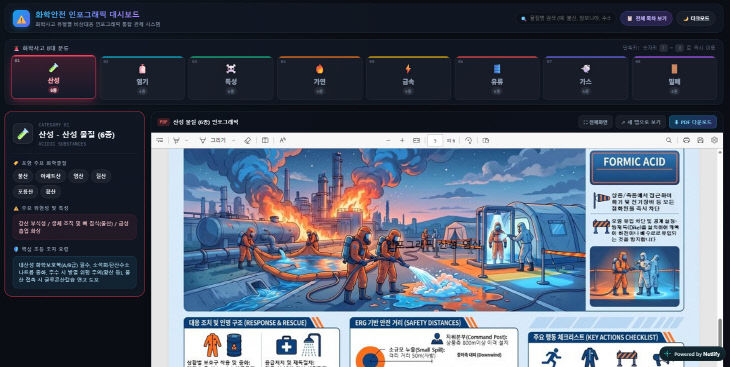Viewport: 730px width, 367px height.
Task: Click the '산성 - 산성 물질 (6종)' heading
Action: pyautogui.click(x=76, y=135)
